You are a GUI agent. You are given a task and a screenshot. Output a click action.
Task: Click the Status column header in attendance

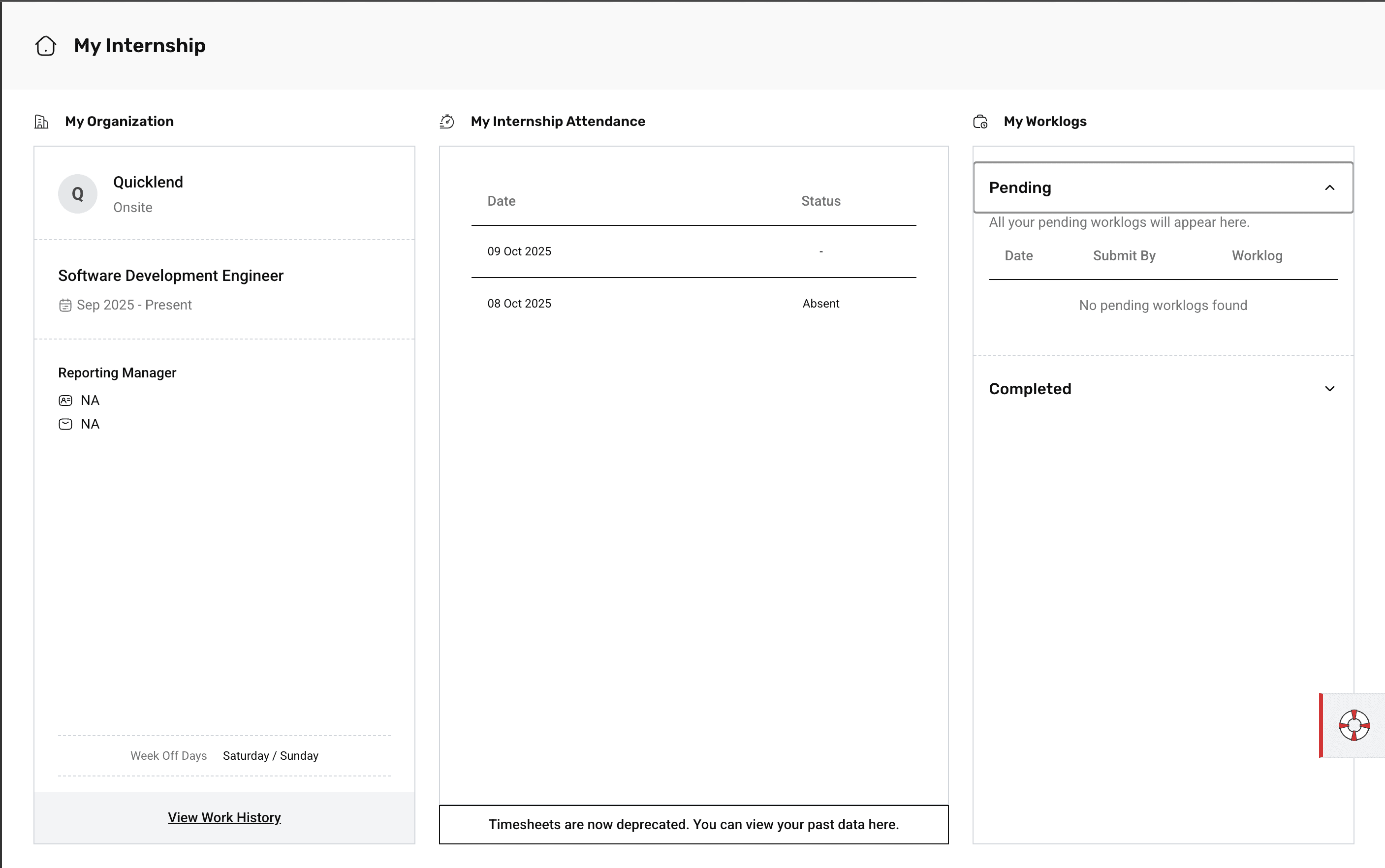[x=820, y=202]
